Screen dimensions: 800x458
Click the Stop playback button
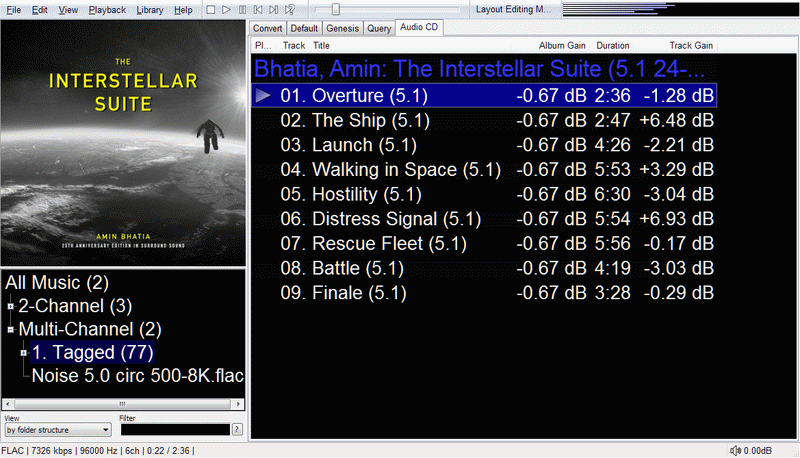click(210, 10)
